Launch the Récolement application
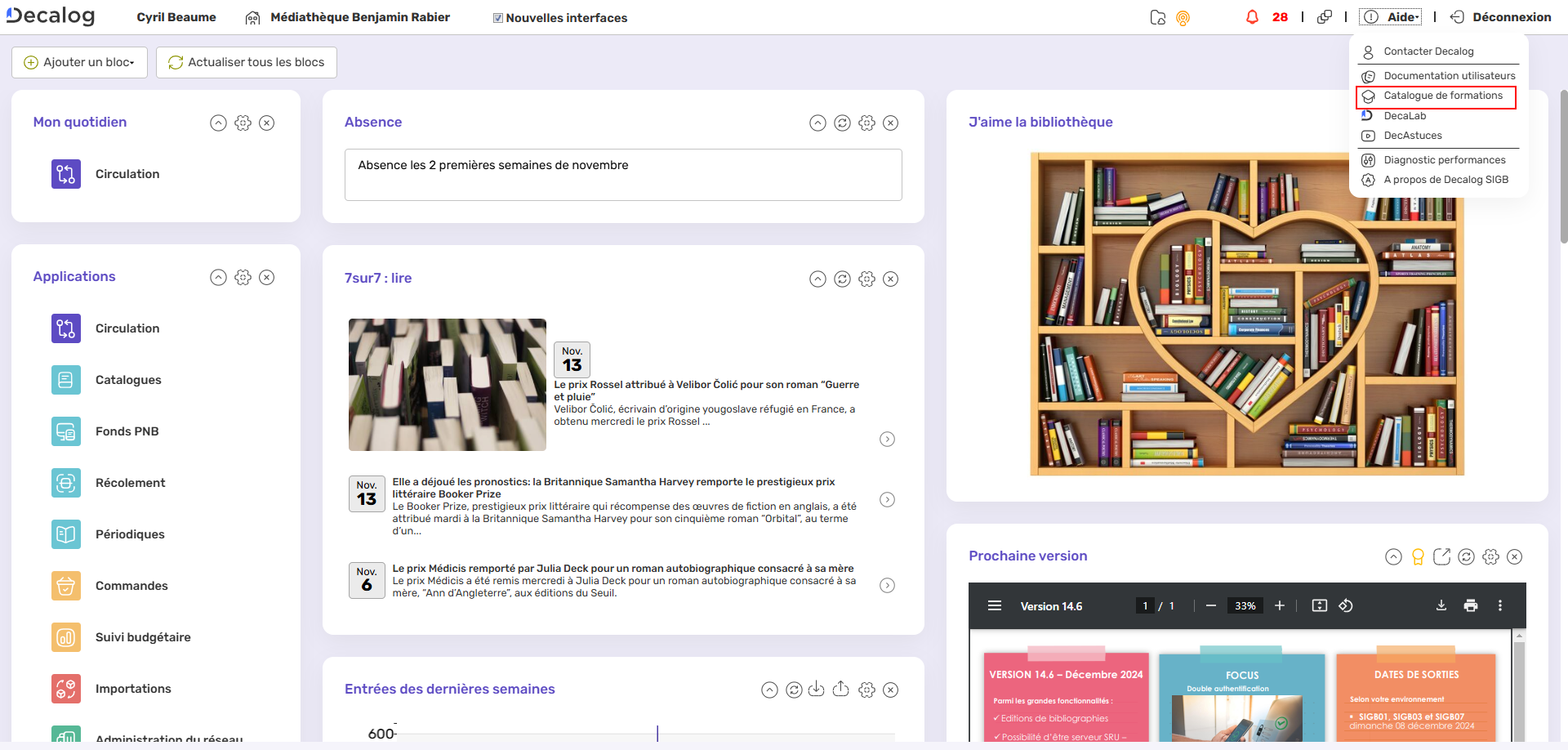The height and width of the screenshot is (750, 1568). (65, 482)
